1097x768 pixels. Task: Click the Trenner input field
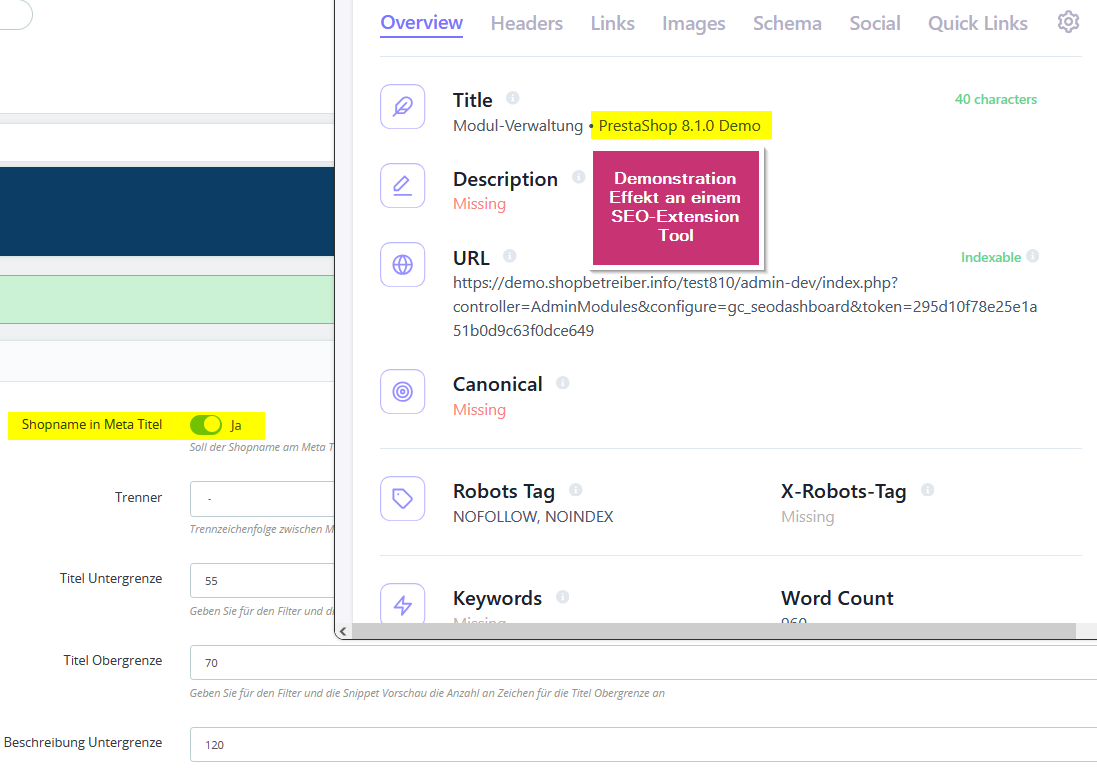(x=262, y=498)
